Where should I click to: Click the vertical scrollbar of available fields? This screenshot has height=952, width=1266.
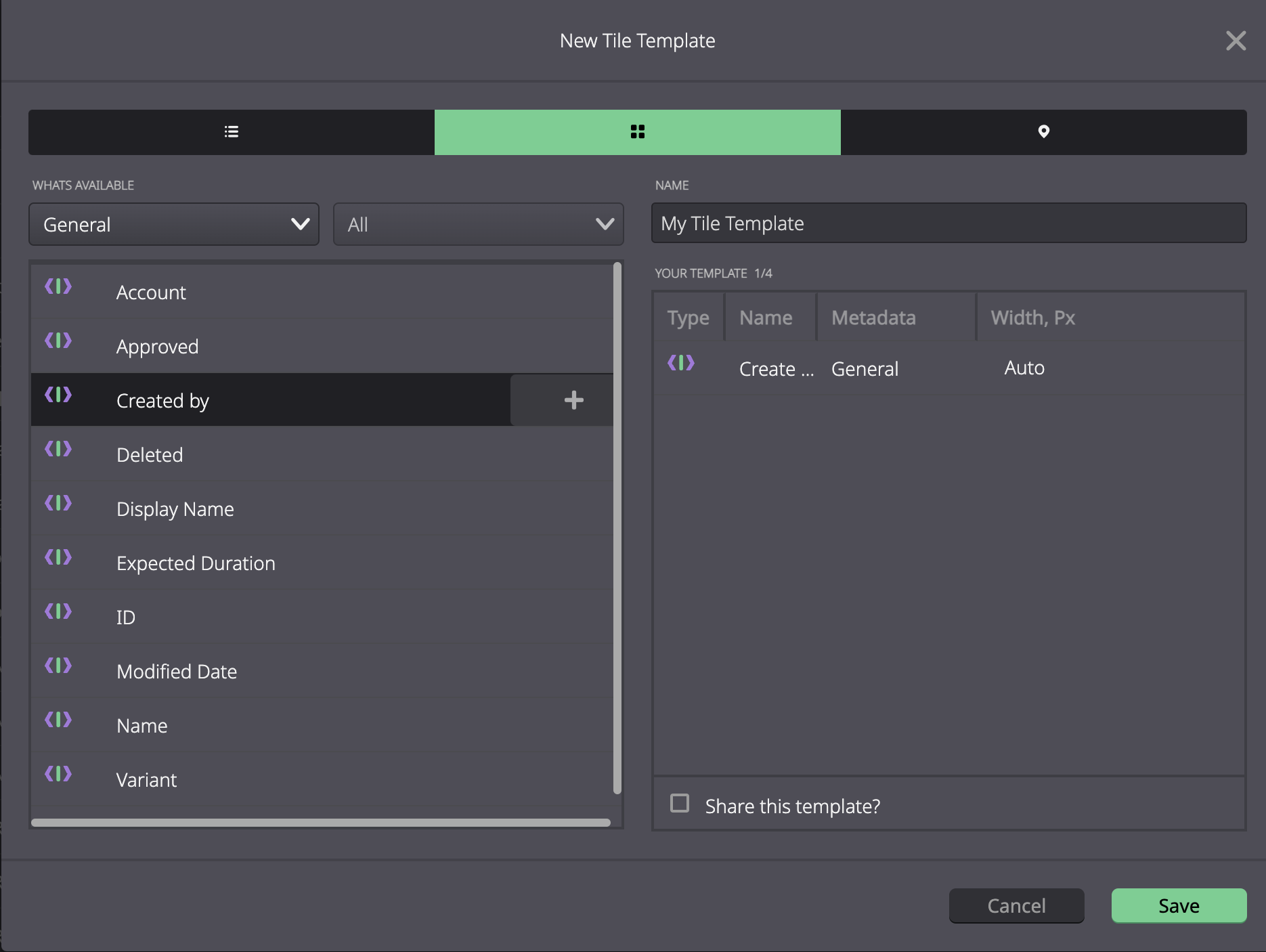617,528
